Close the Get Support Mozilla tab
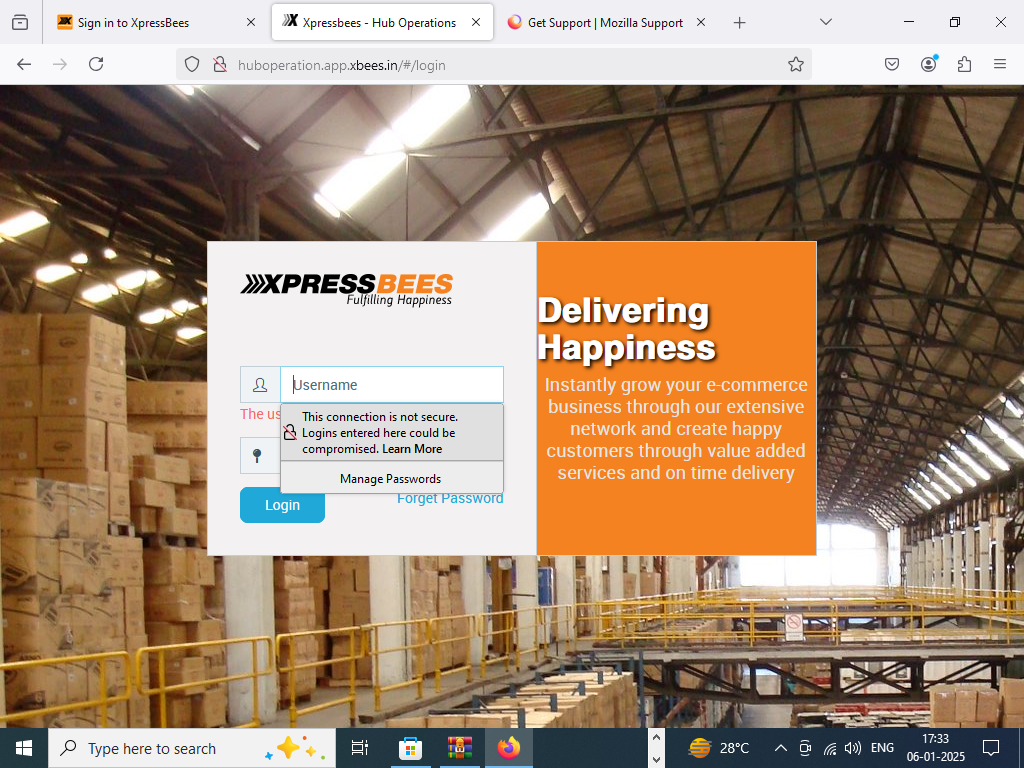1024x768 pixels. pos(701,22)
